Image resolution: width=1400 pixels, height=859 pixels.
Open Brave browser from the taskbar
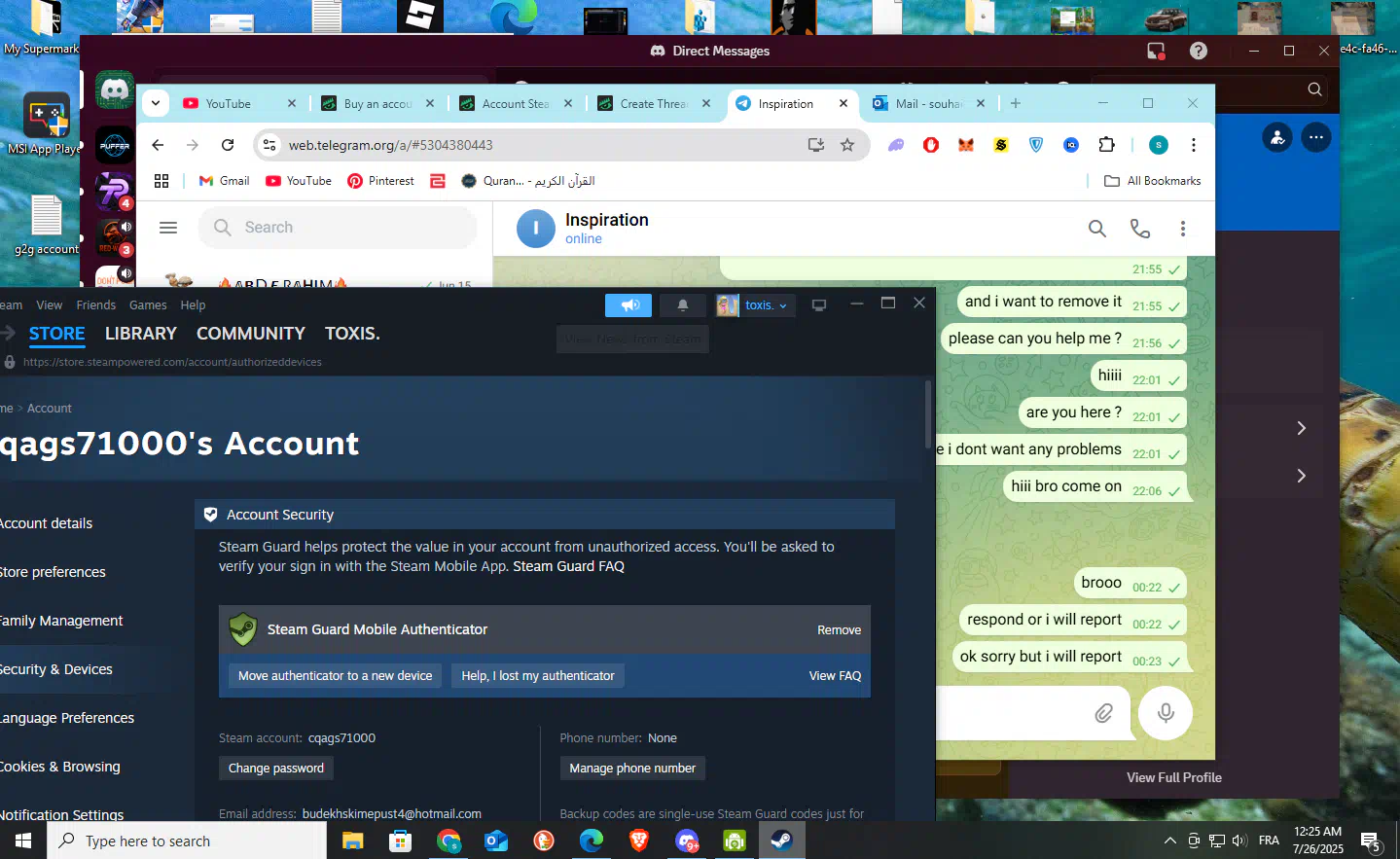tap(639, 841)
